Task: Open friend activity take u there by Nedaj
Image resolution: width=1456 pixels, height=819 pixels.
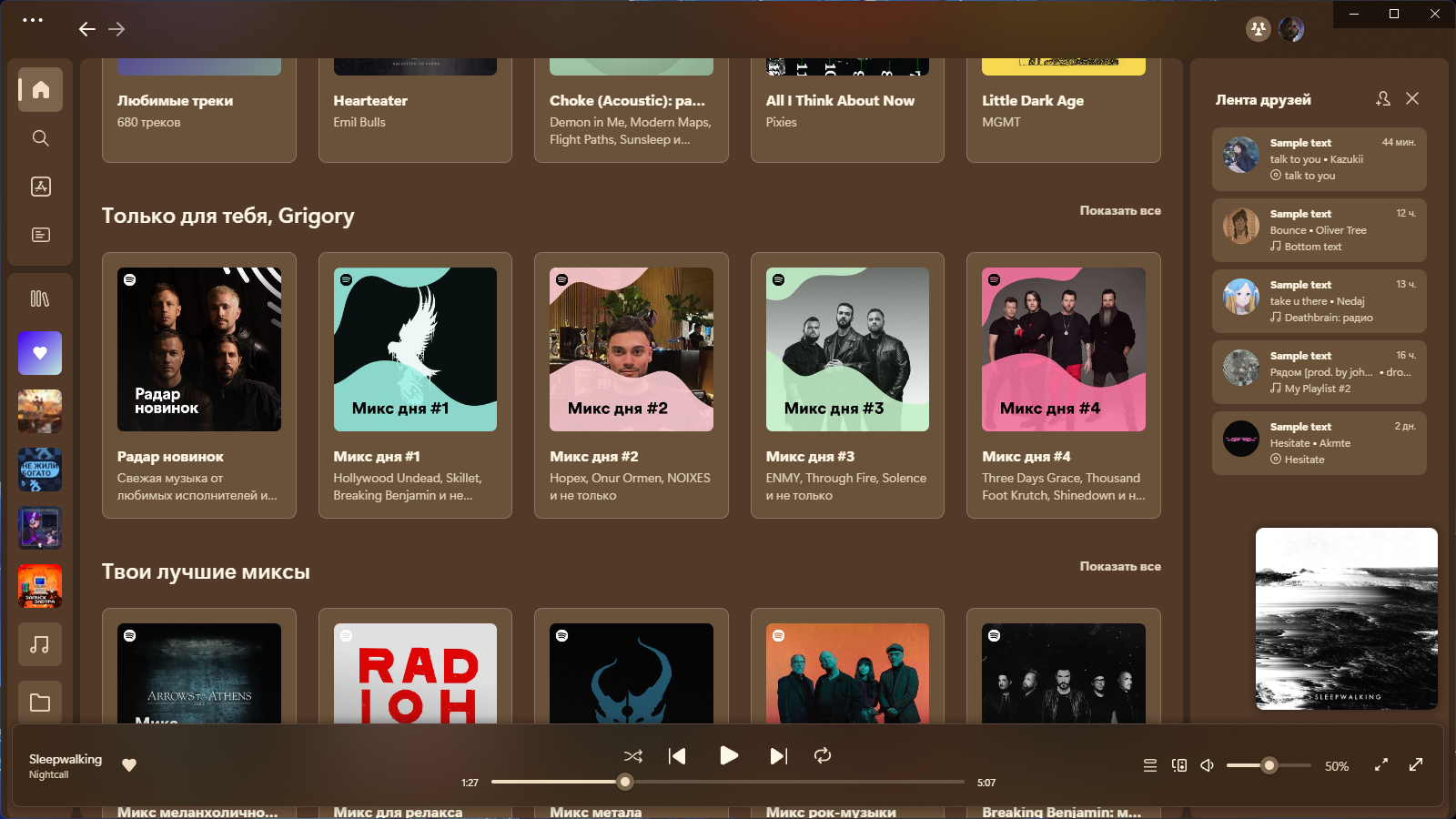Action: click(1319, 301)
